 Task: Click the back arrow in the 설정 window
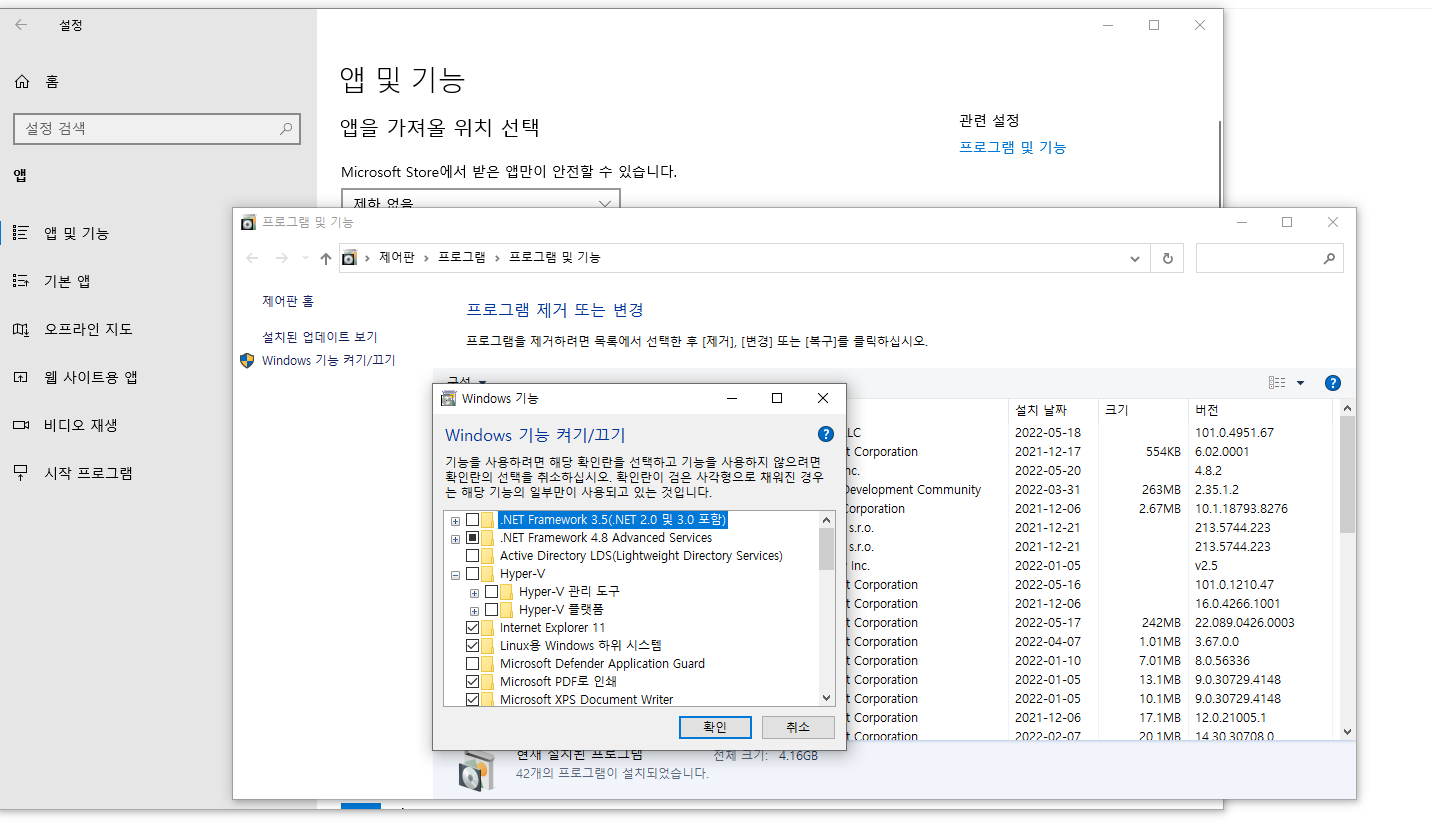(21, 25)
